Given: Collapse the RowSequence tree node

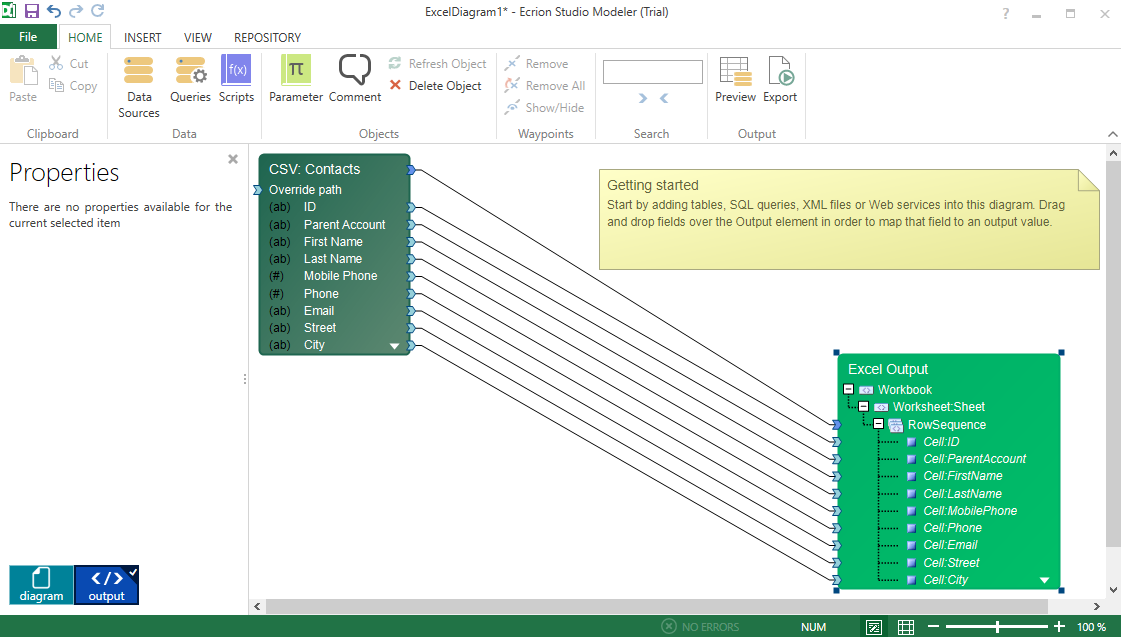Looking at the screenshot, I should click(x=879, y=424).
